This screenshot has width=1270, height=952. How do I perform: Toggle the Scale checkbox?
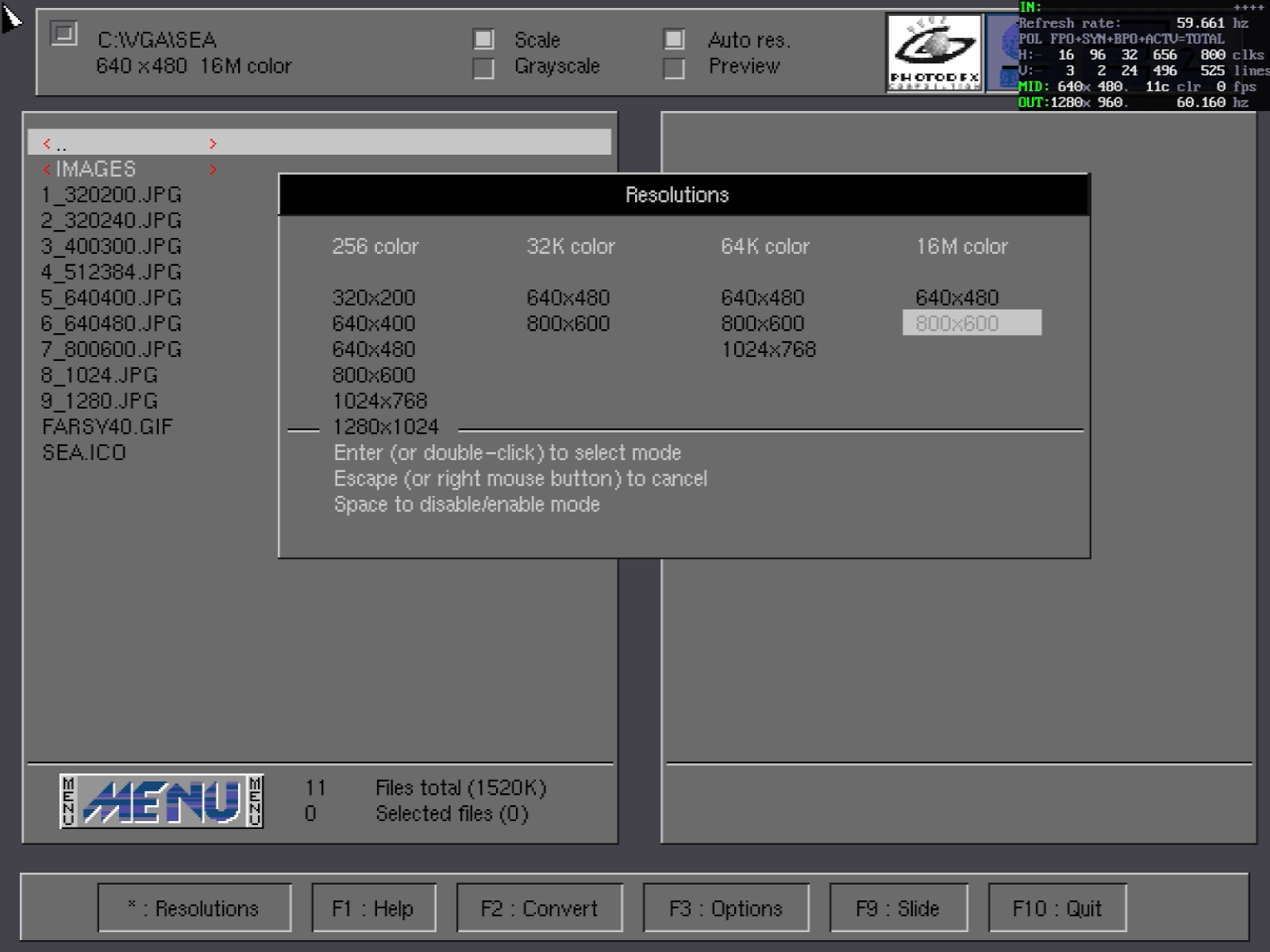pyautogui.click(x=483, y=40)
